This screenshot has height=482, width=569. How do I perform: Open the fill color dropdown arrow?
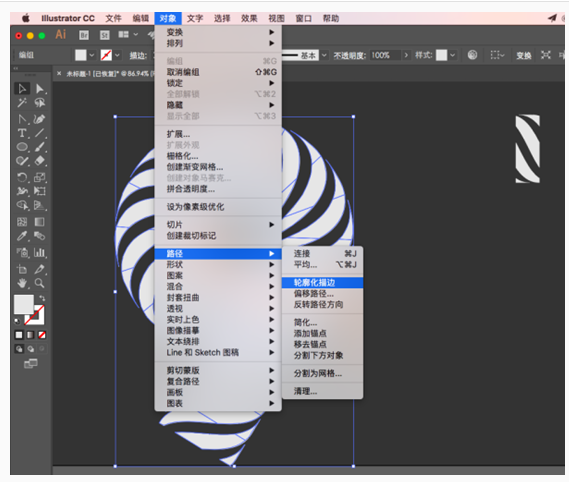point(92,55)
